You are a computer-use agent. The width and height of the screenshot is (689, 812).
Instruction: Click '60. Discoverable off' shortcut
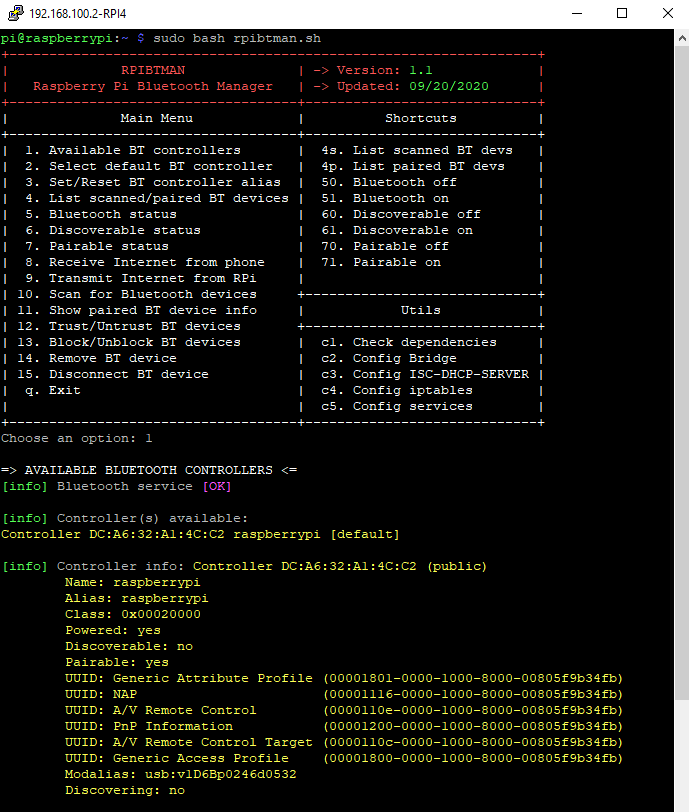click(401, 215)
